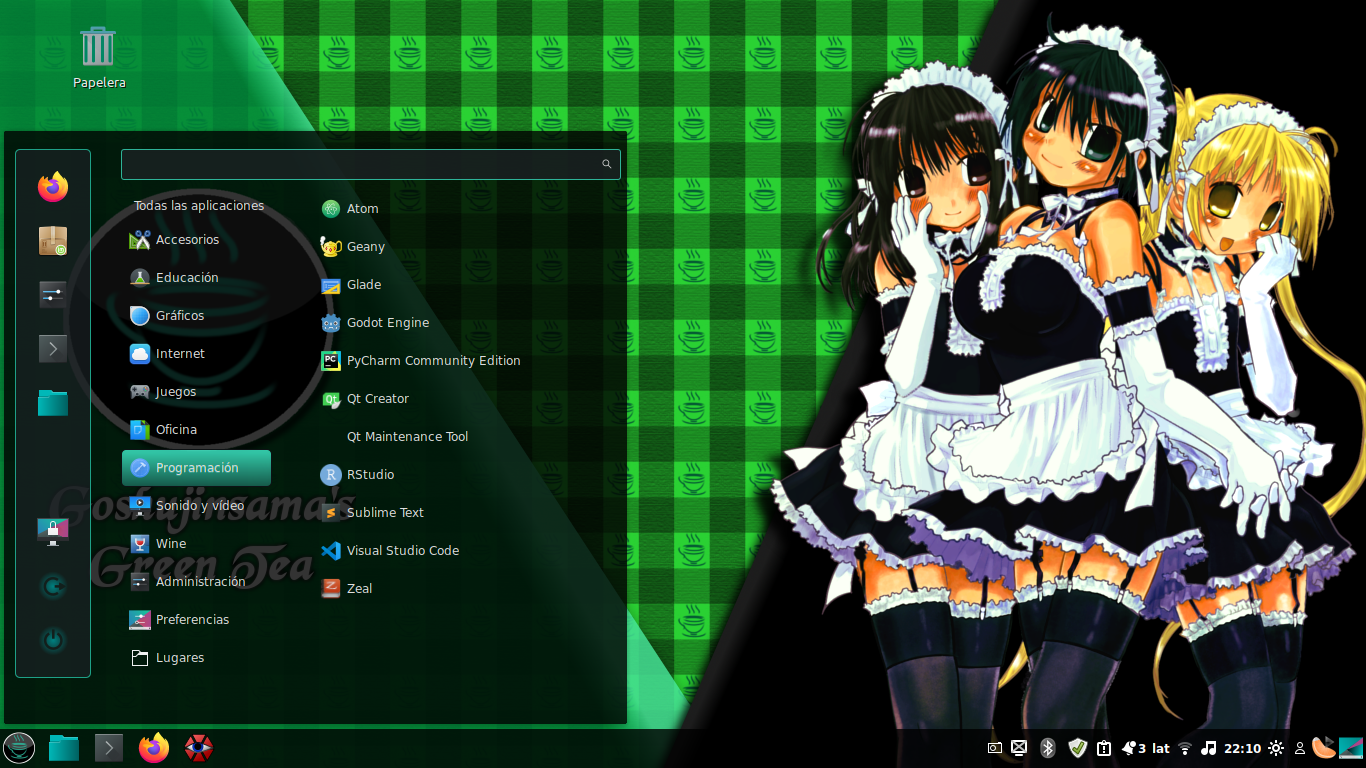Open the brightness applet in the panel
The image size is (1366, 768).
tap(1276, 748)
